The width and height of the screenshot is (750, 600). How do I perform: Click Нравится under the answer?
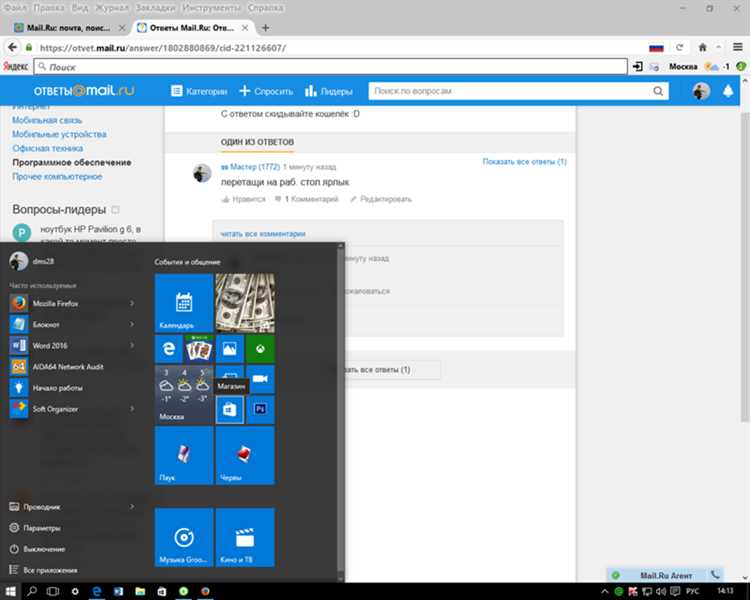pos(243,199)
